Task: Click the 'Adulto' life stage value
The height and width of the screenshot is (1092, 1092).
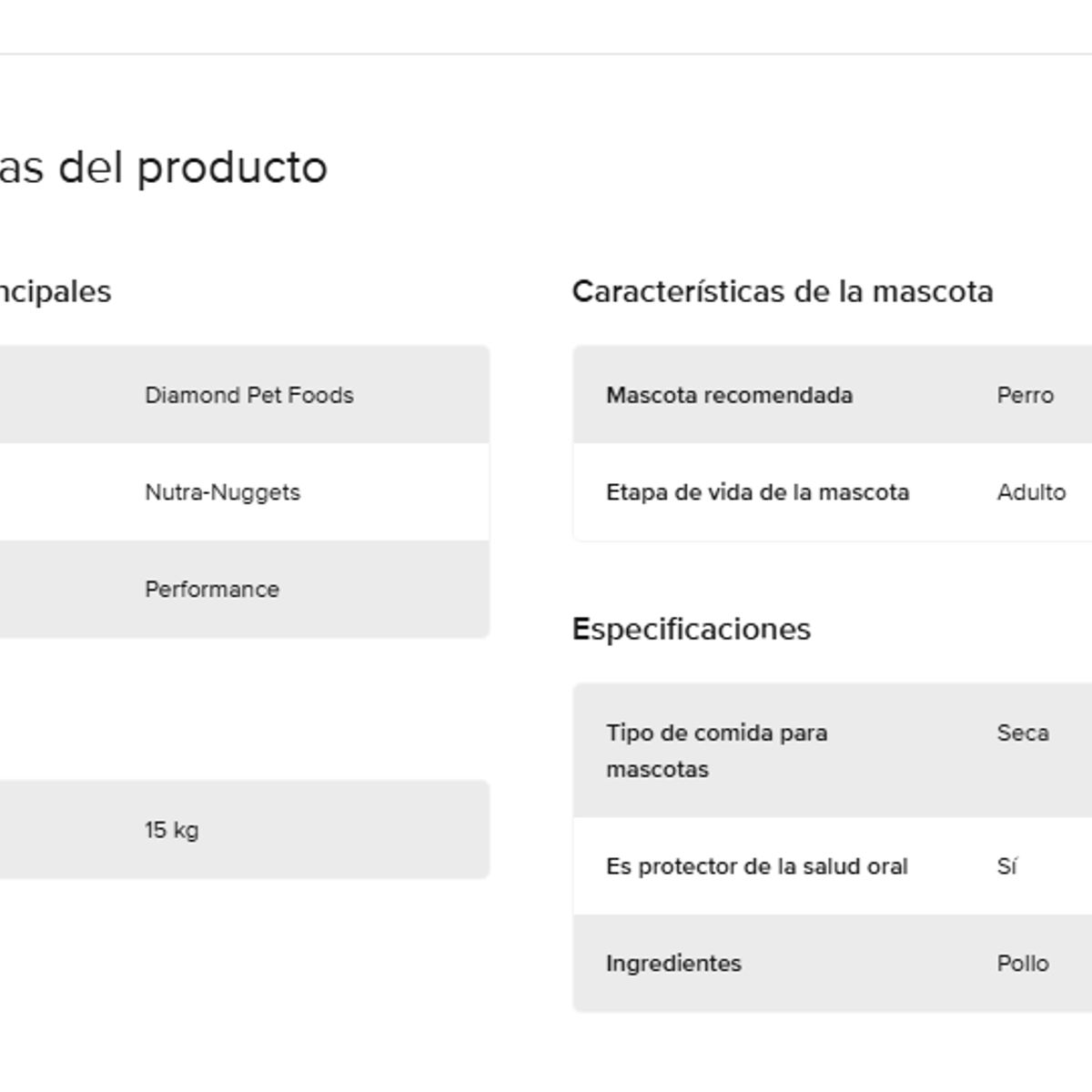Action: [1031, 492]
